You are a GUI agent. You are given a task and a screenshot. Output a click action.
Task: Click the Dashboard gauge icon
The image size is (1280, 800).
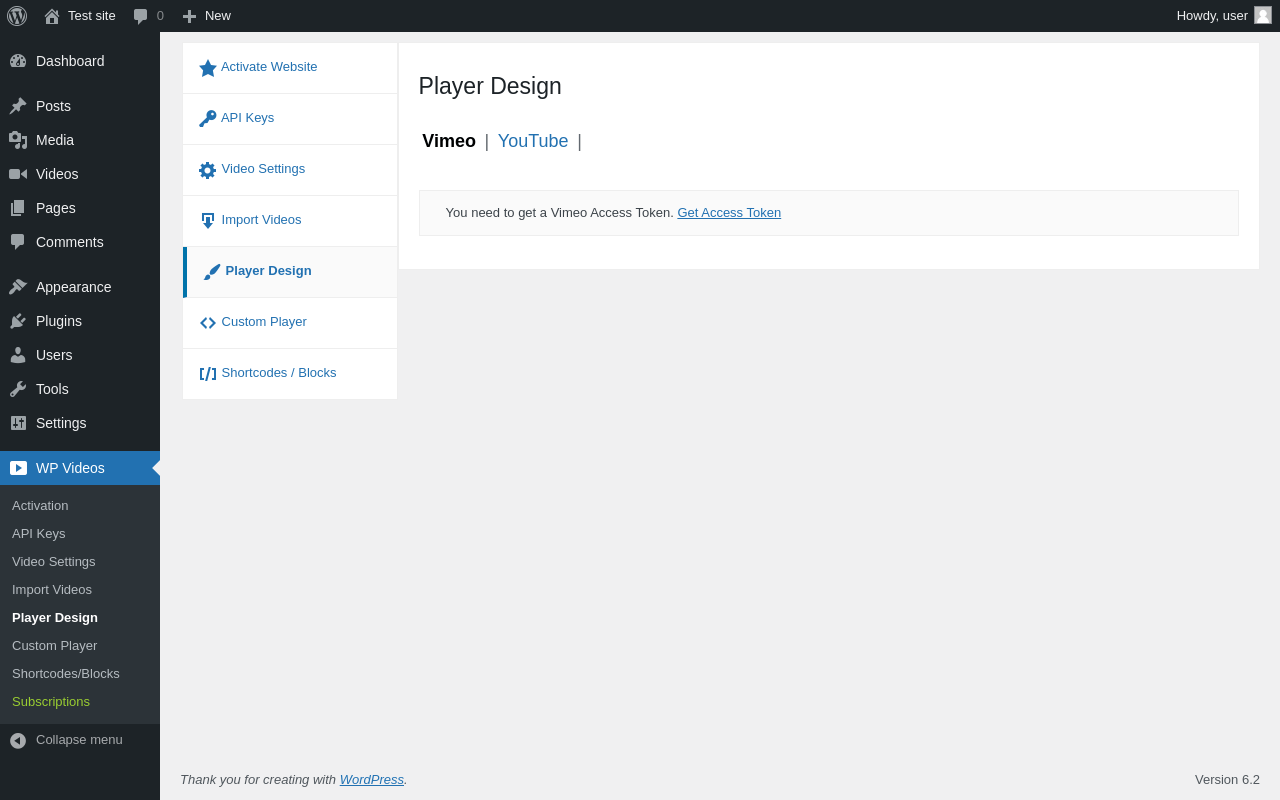click(18, 61)
